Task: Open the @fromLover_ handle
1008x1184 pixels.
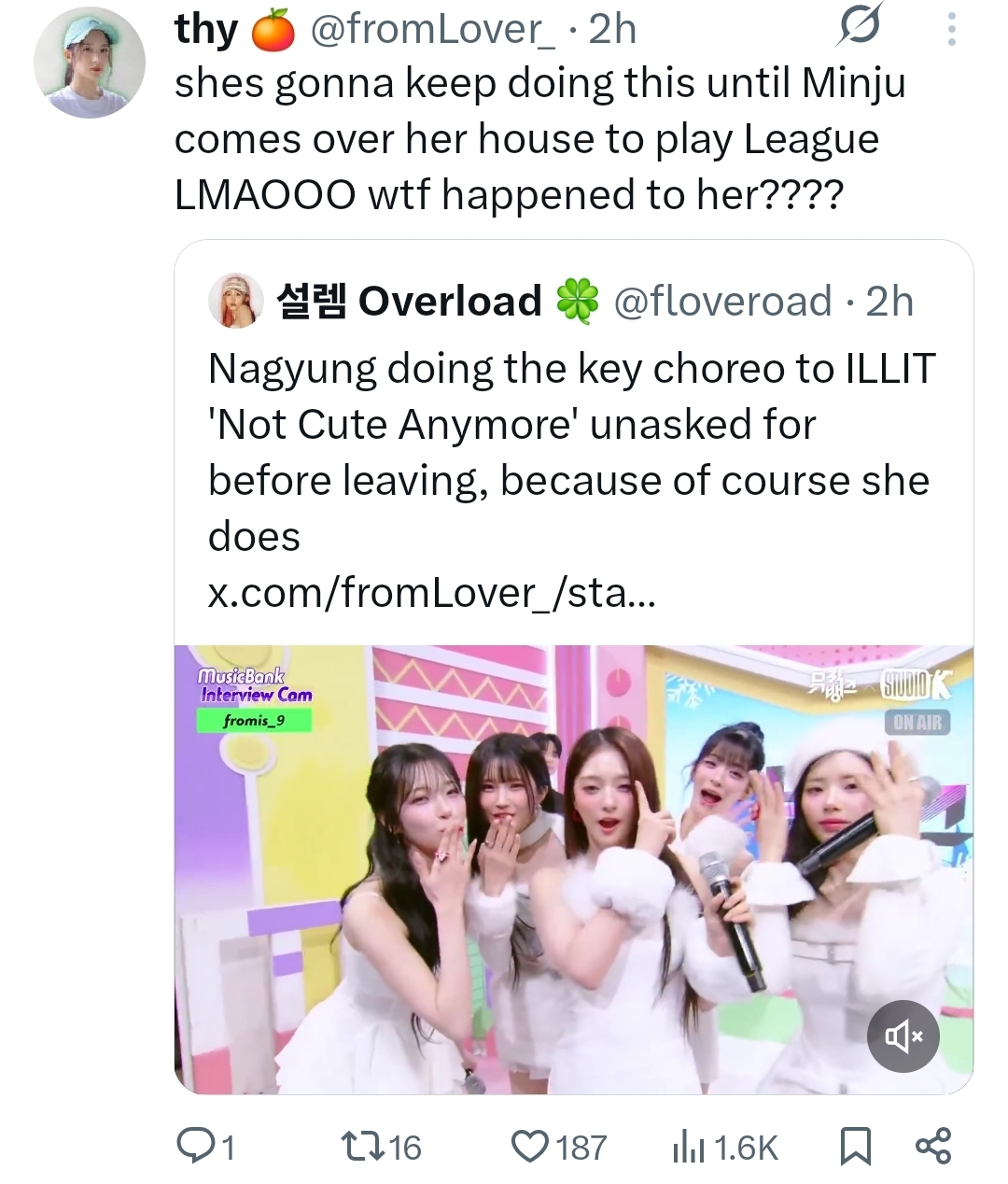Action: tap(431, 30)
